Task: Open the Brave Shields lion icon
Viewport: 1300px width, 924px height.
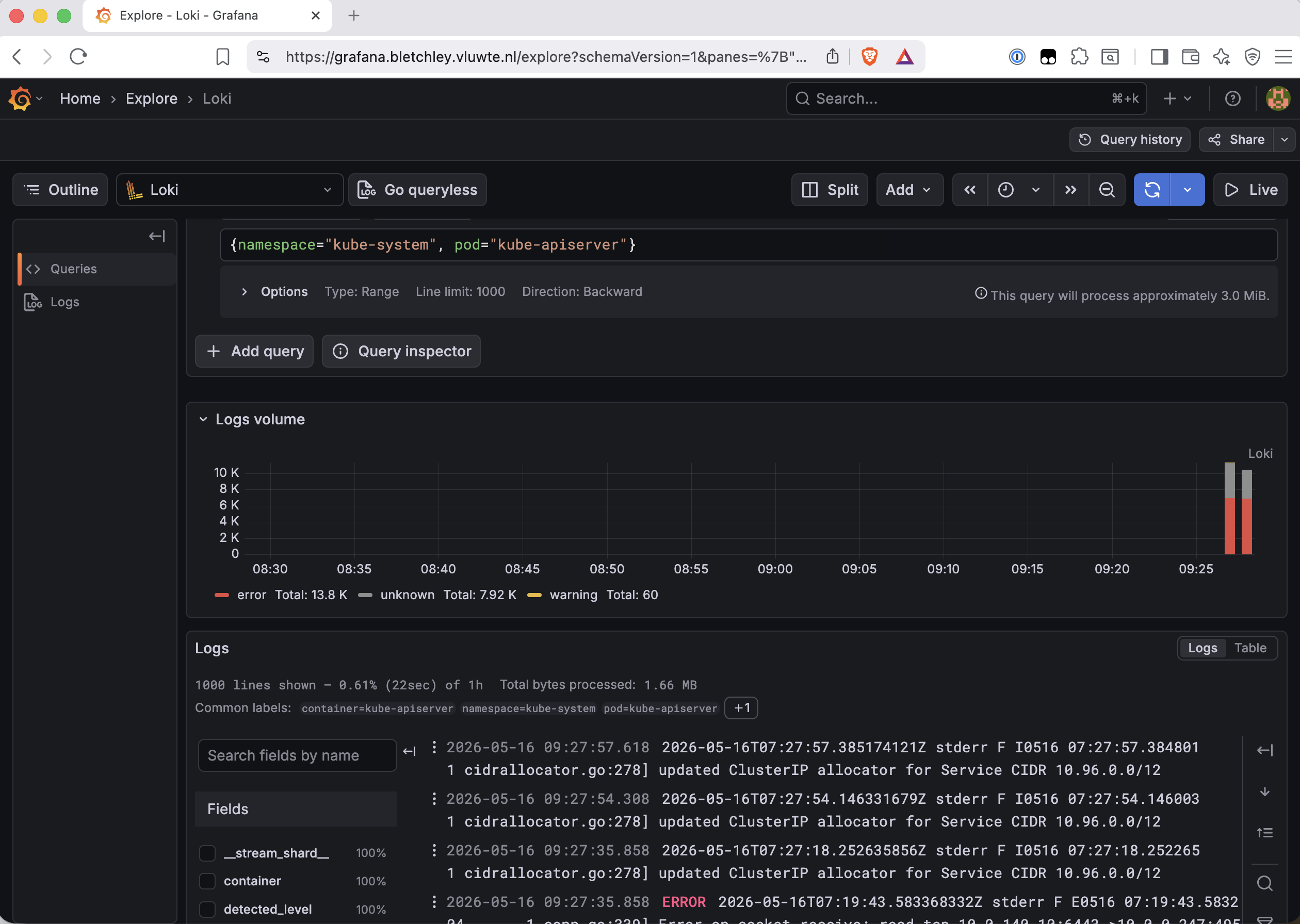Action: (x=869, y=56)
